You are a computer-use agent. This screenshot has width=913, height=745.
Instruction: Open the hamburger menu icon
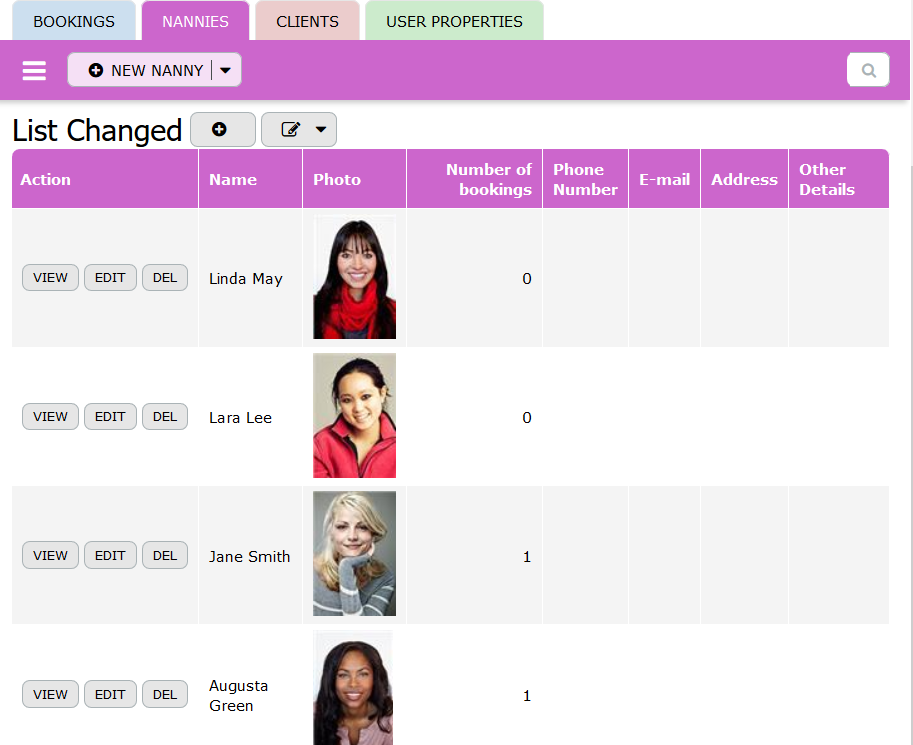(34, 71)
